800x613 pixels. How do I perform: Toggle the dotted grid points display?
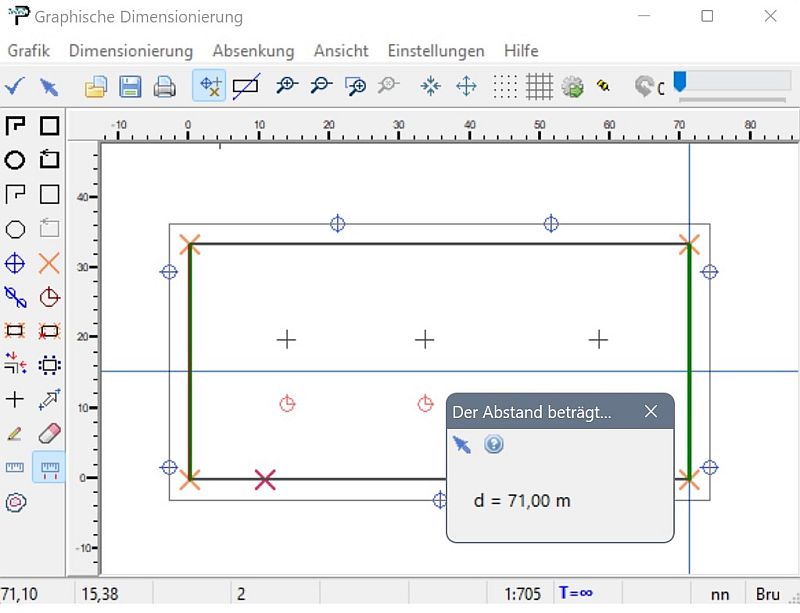coord(506,87)
